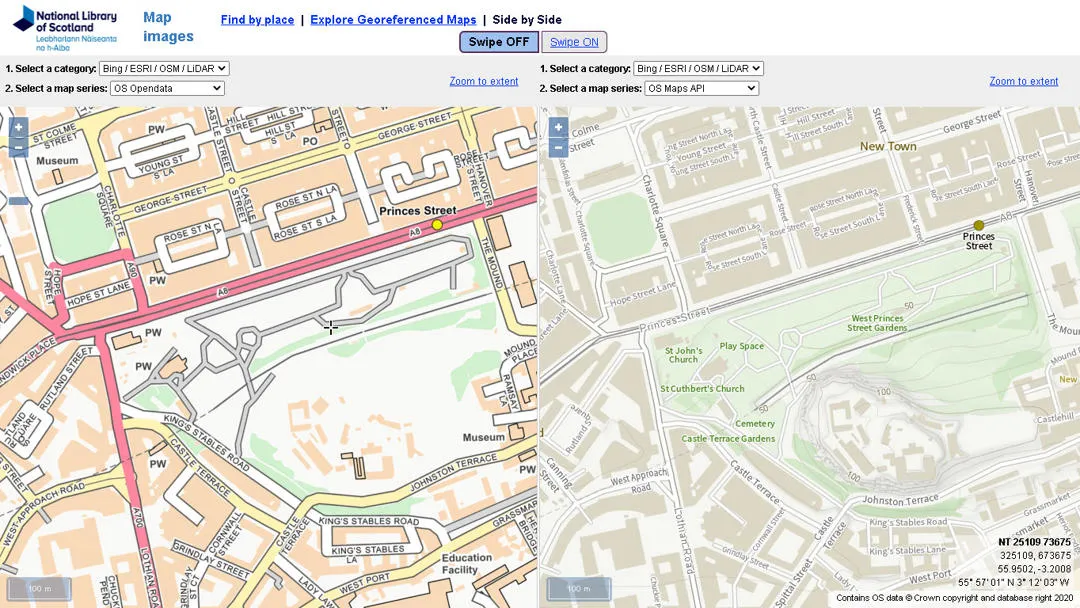
Task: Click the zoom out icon on the right map
Action: (x=557, y=147)
